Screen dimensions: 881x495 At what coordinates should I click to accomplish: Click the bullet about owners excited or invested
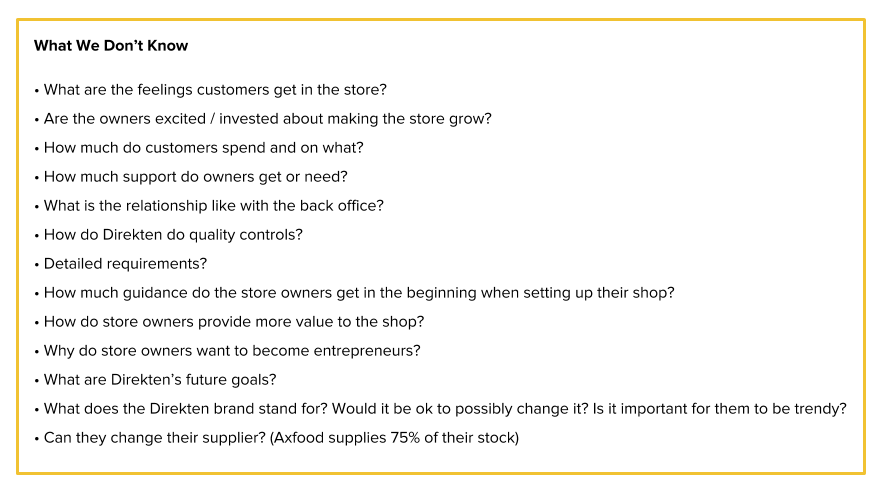click(x=267, y=119)
